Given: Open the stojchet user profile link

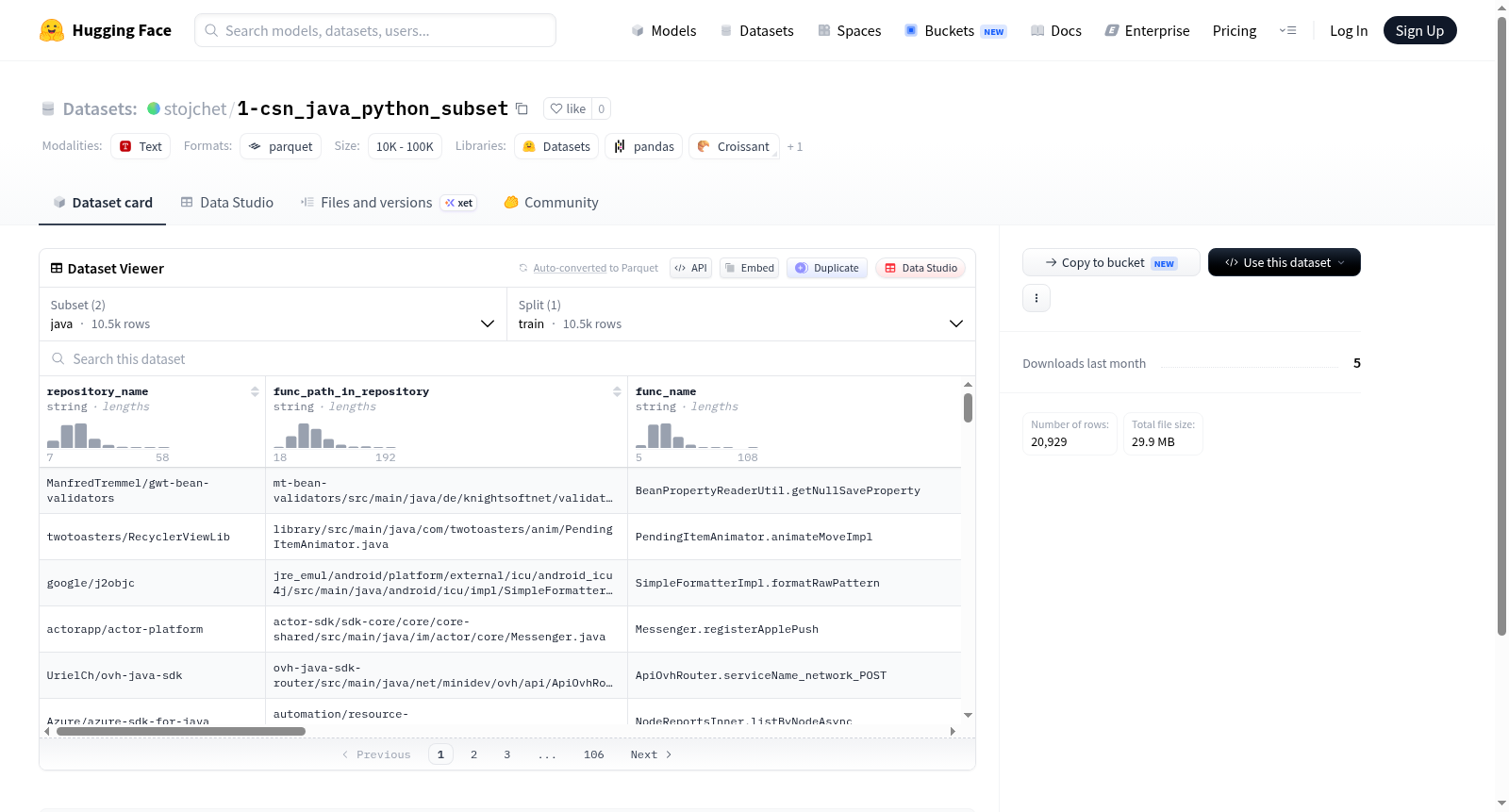Looking at the screenshot, I should pyautogui.click(x=195, y=108).
